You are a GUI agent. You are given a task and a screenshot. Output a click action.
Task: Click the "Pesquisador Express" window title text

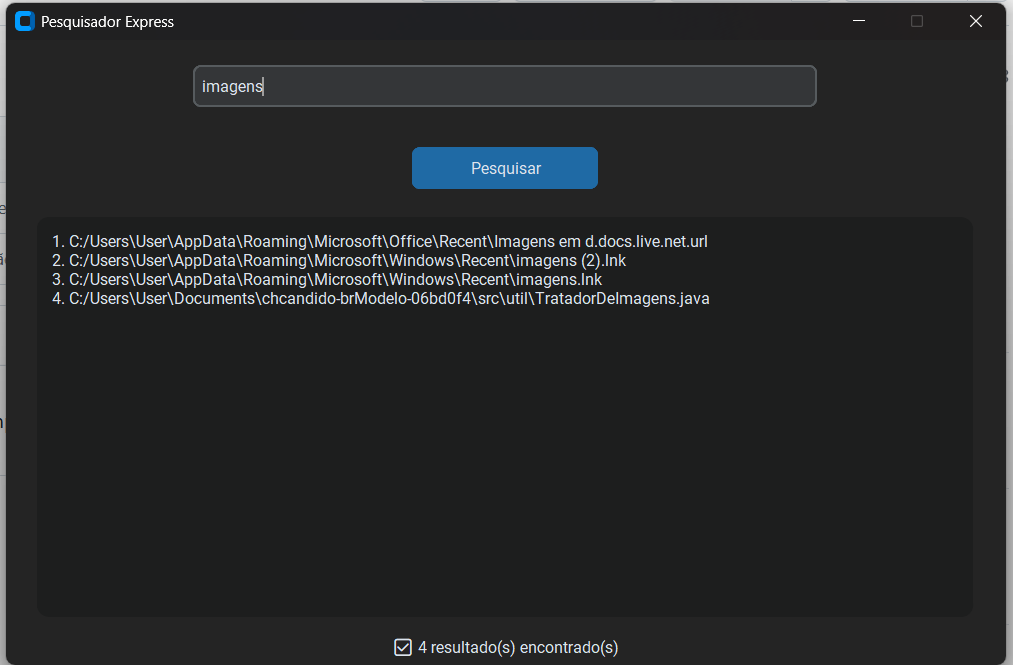107,21
